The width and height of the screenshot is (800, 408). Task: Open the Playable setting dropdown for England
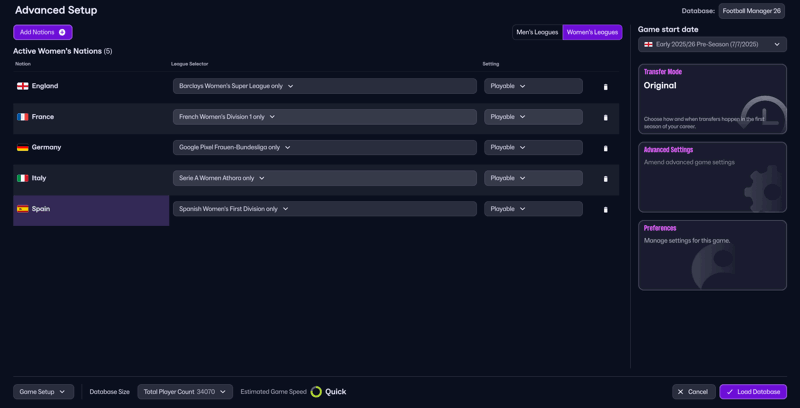[x=533, y=86]
